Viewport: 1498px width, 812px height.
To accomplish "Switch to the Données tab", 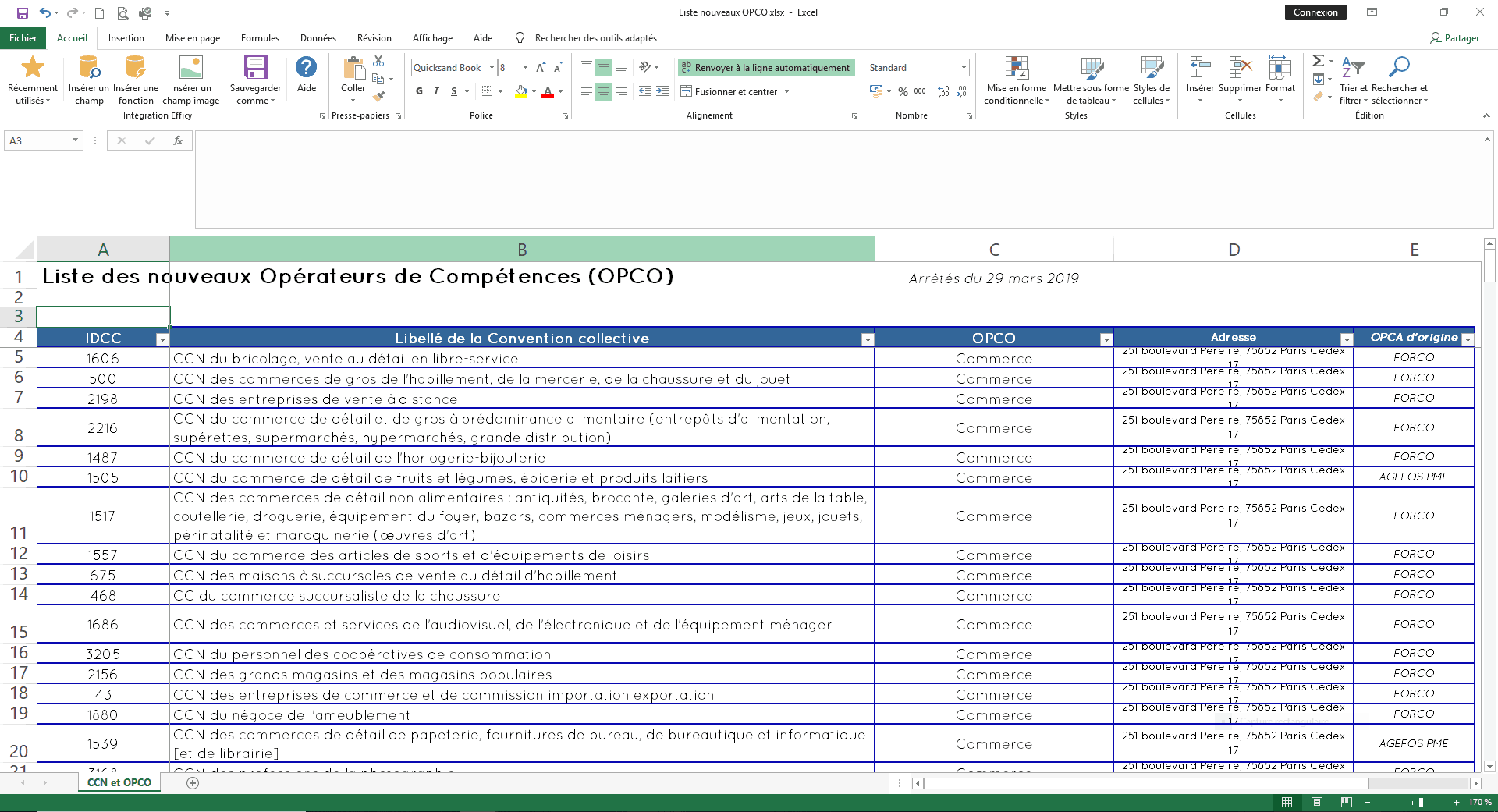I will tap(318, 38).
